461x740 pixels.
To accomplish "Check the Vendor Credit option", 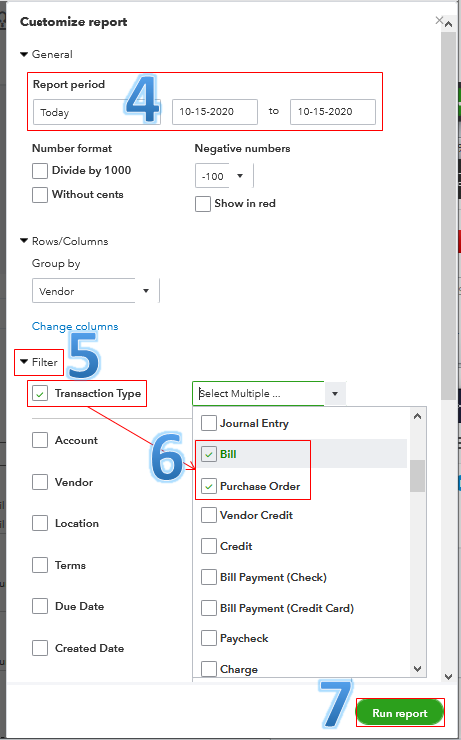I will coord(209,515).
